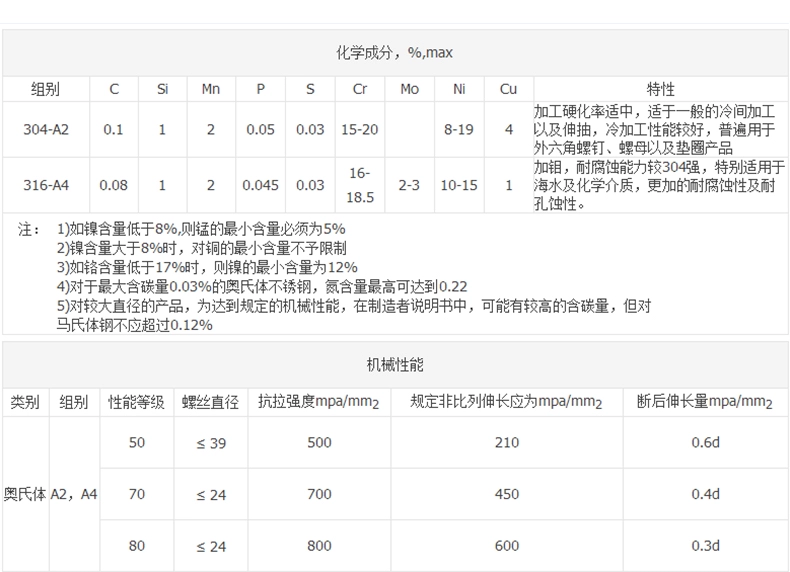
Task: Click the ≤ 39 screw diameter cell
Action: 211,443
